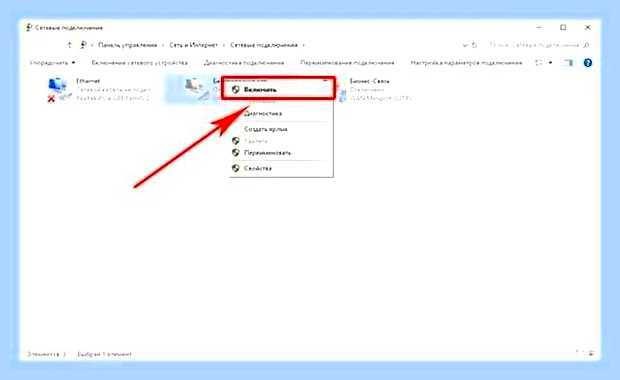Click Настройка параметров подключения in the toolbar
The width and height of the screenshot is (620, 380).
467,62
